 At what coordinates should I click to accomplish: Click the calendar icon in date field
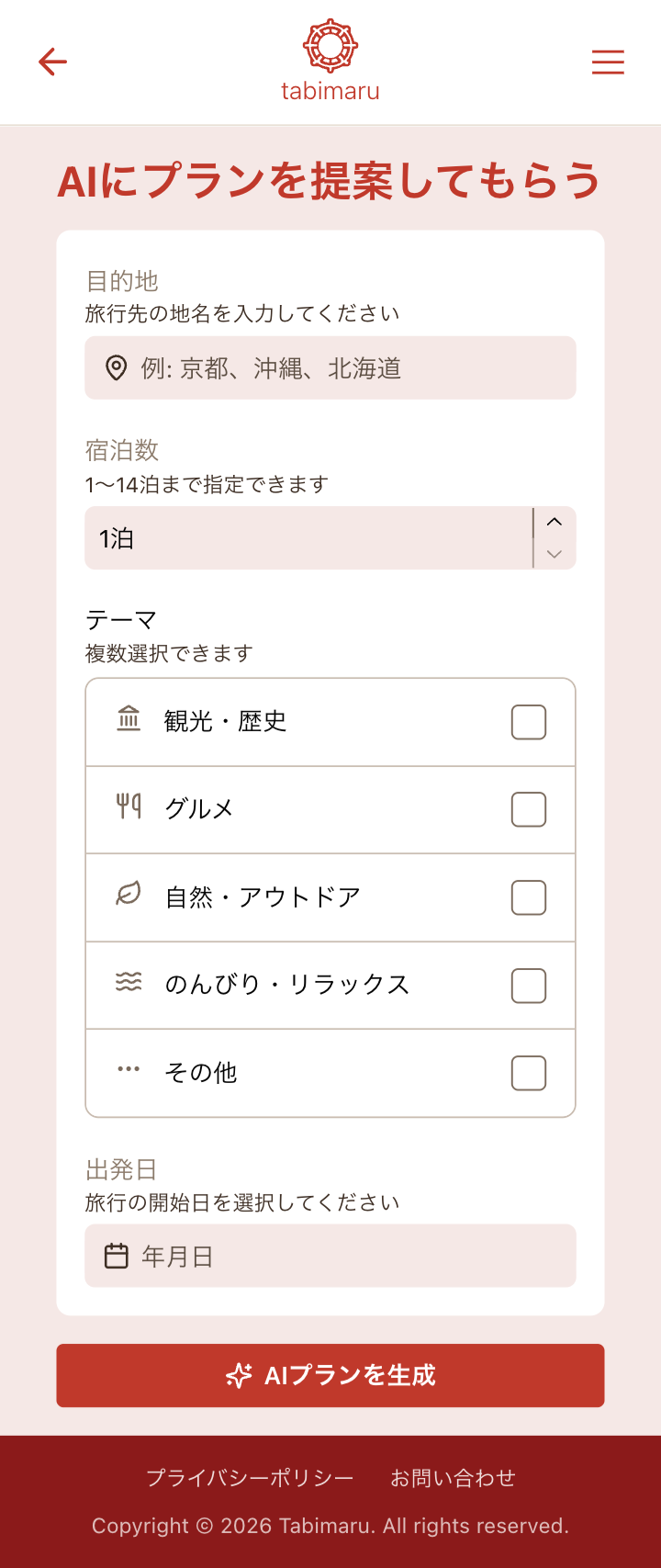pos(116,1256)
